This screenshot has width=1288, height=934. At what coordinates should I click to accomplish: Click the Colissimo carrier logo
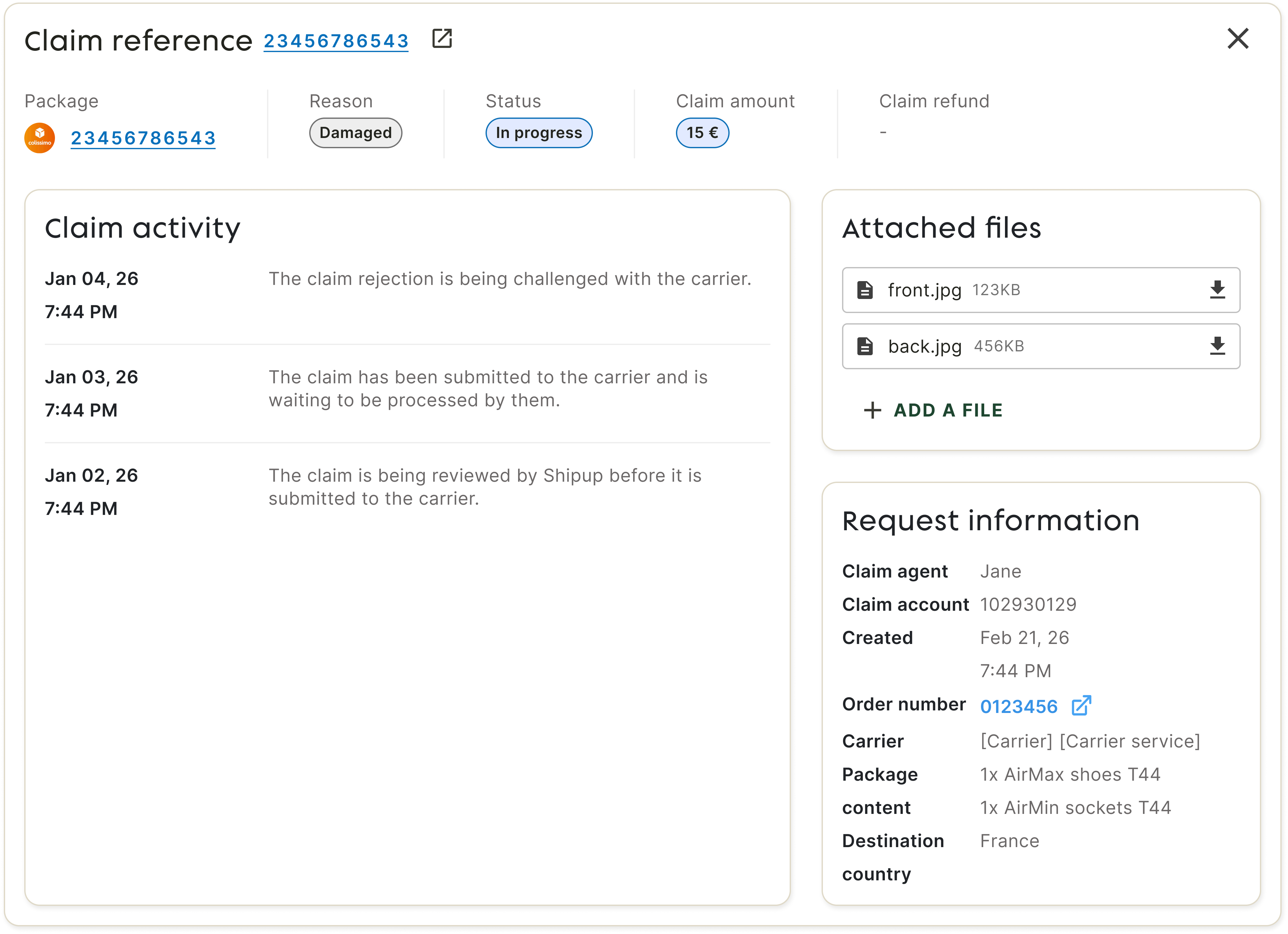[40, 138]
